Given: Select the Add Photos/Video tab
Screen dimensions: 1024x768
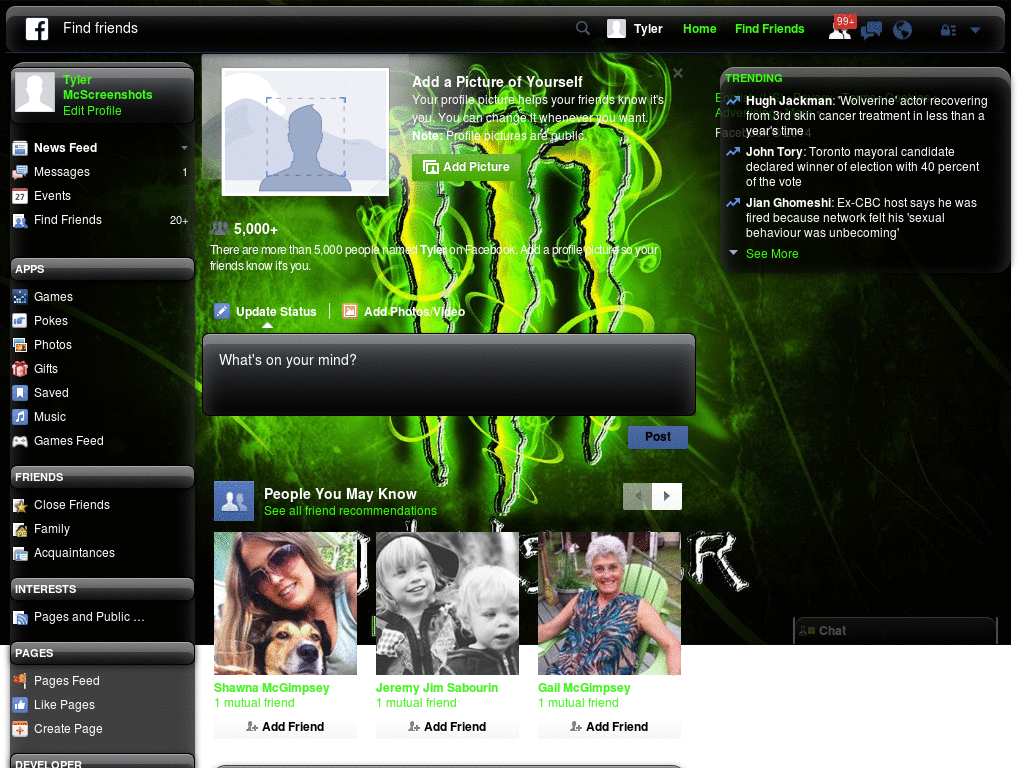Looking at the screenshot, I should (x=404, y=312).
